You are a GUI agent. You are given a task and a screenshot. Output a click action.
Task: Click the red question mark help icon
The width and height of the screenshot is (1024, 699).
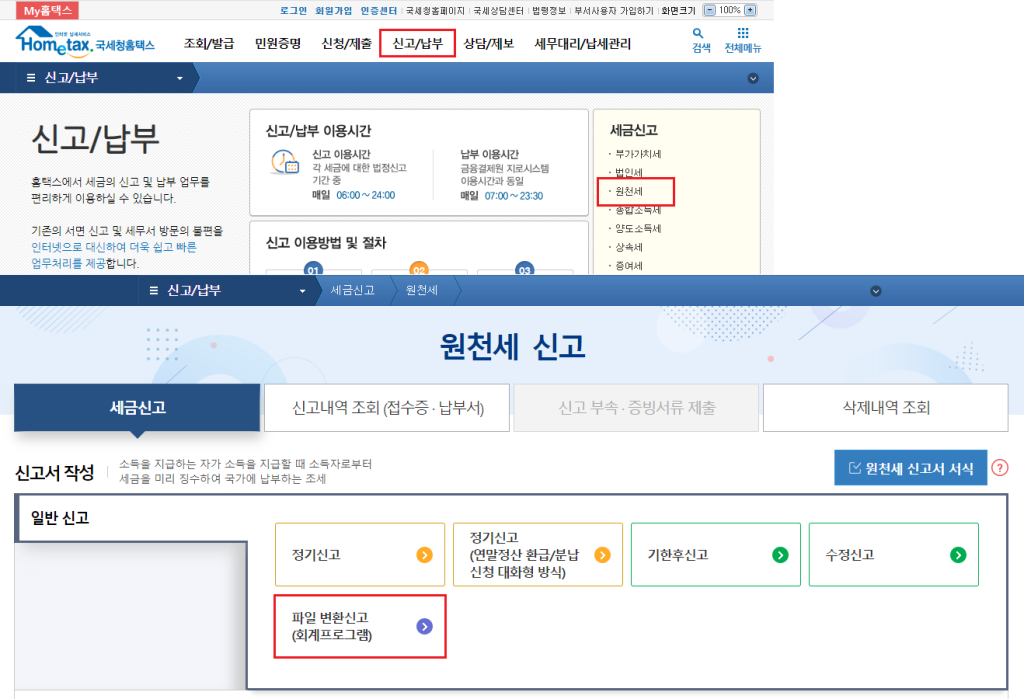click(x=999, y=468)
